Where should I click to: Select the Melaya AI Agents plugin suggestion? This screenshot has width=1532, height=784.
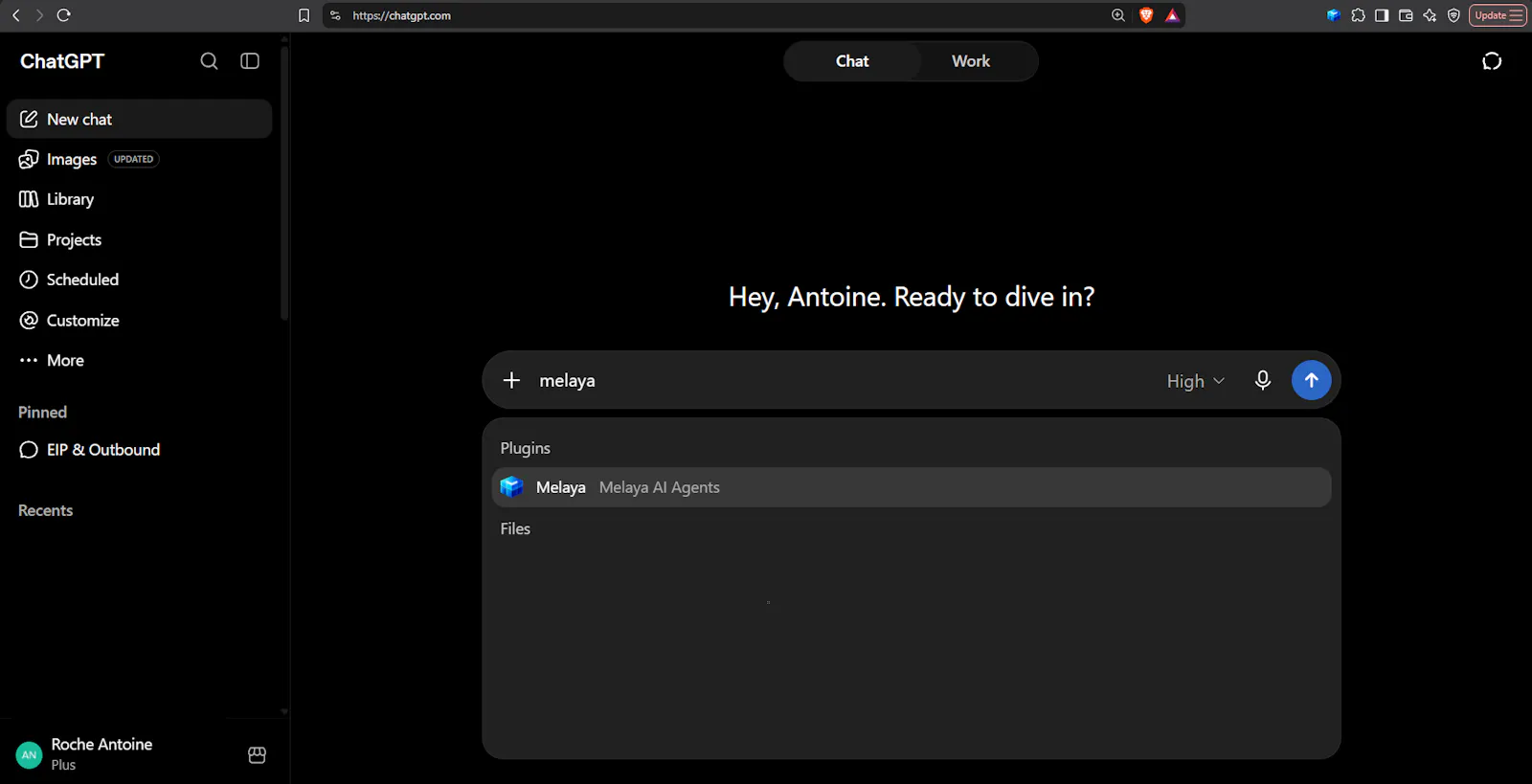click(912, 487)
